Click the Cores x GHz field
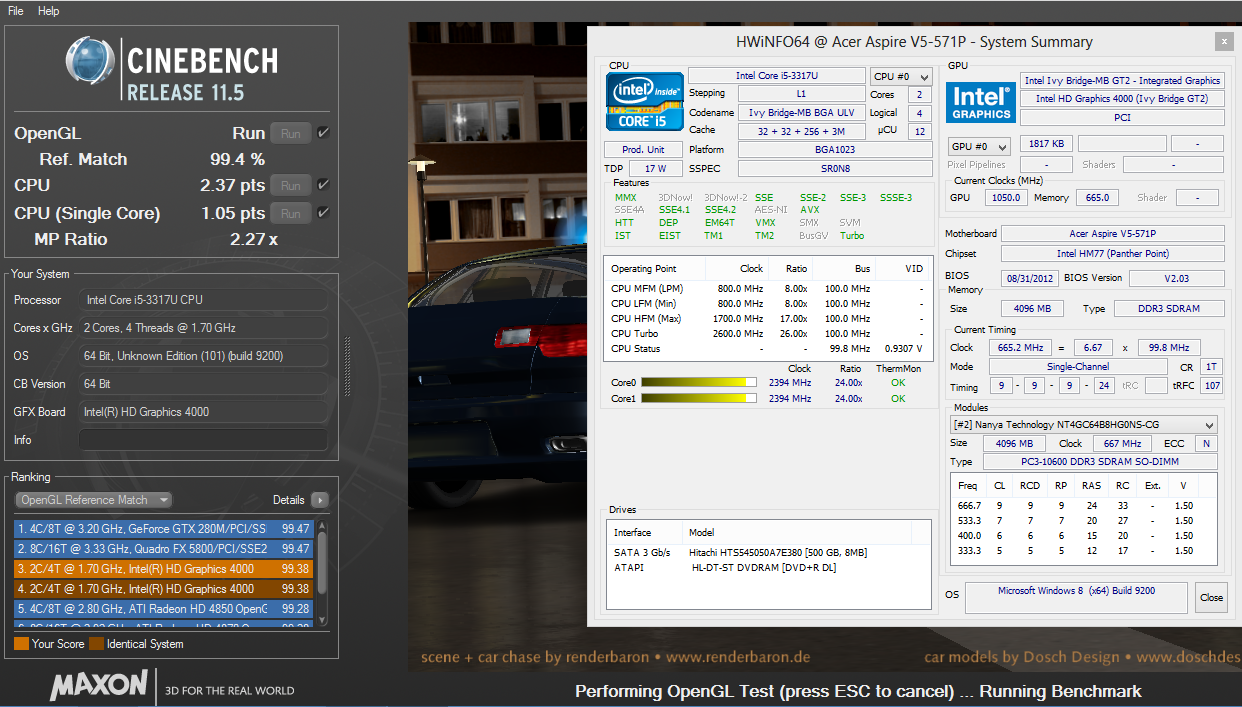 click(203, 328)
